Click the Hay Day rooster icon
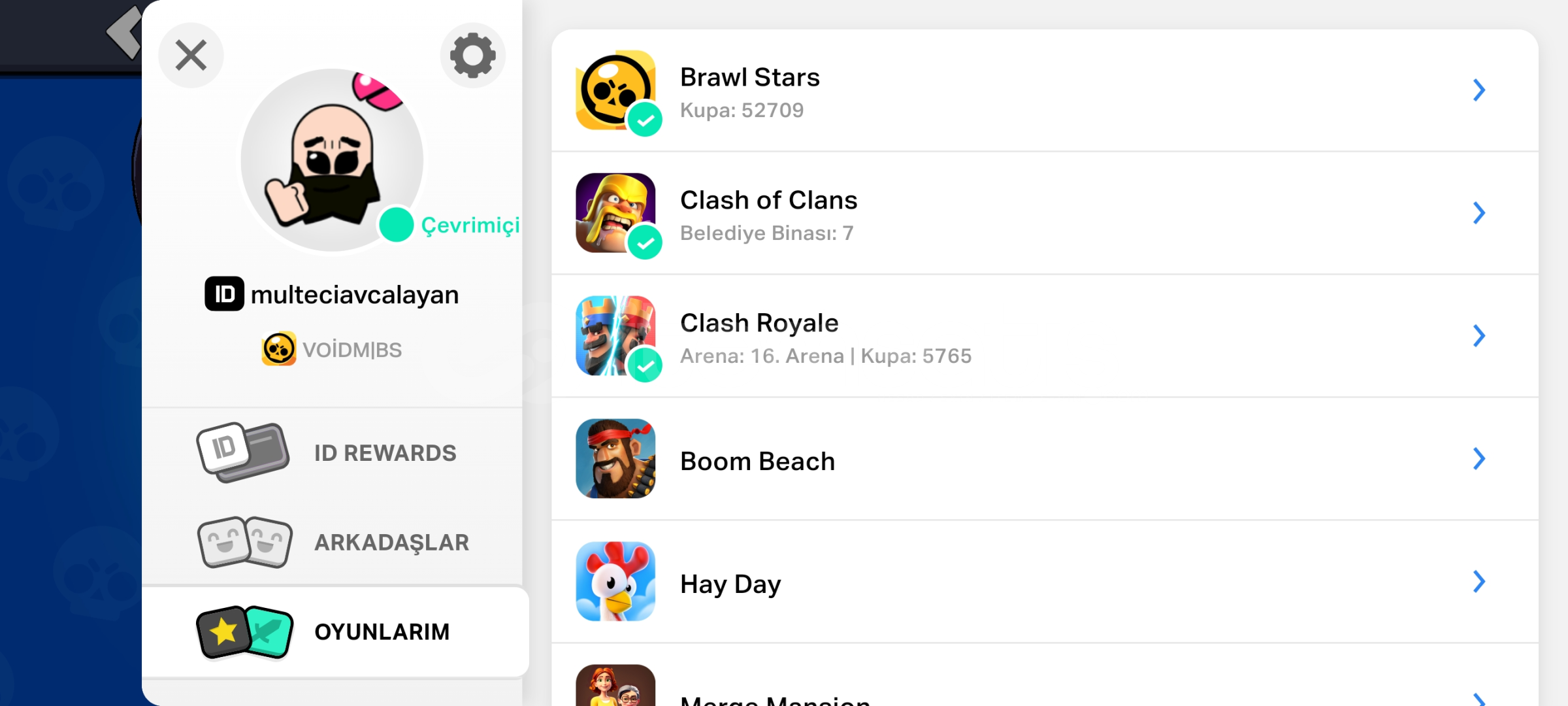Image resolution: width=1568 pixels, height=706 pixels. (615, 582)
